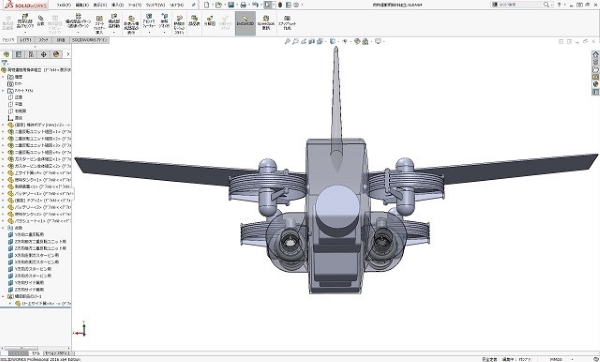Open the ConfigurationManager tab icon
This screenshot has width=600, height=362.
pos(31,54)
